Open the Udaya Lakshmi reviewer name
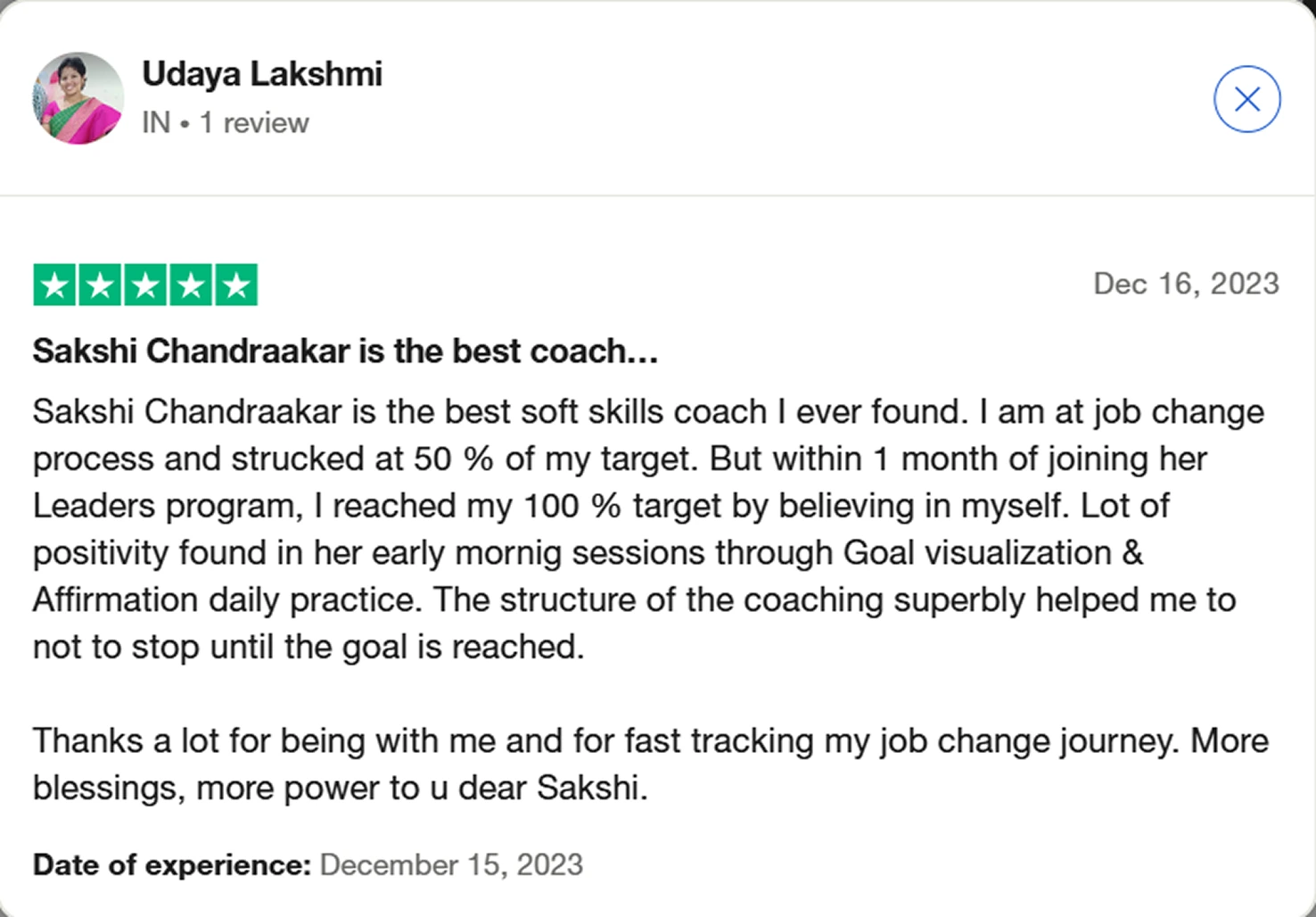 tap(262, 74)
